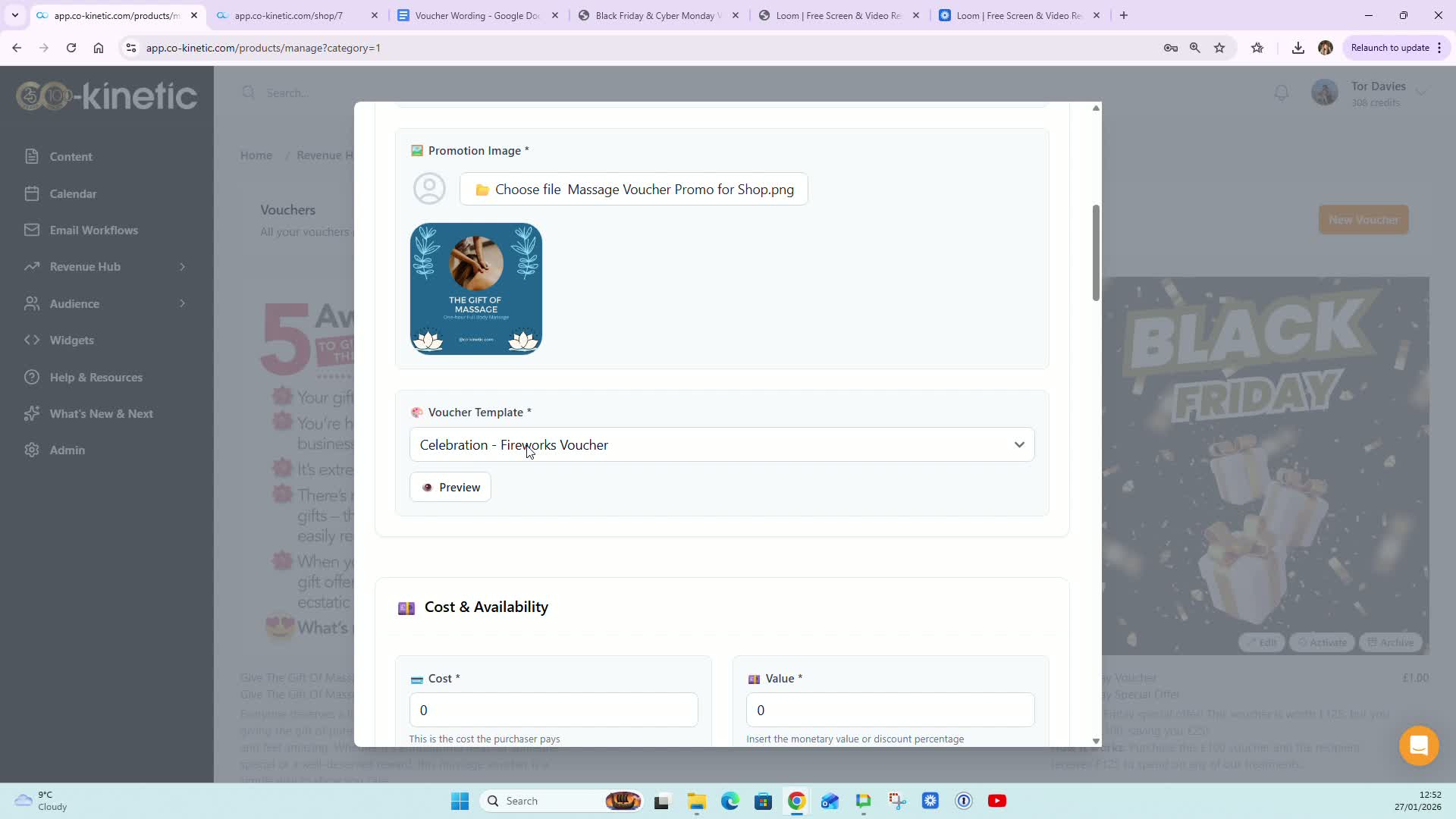The image size is (1456, 819).
Task: Open Microsoft Edge from the taskbar
Action: [x=730, y=802]
